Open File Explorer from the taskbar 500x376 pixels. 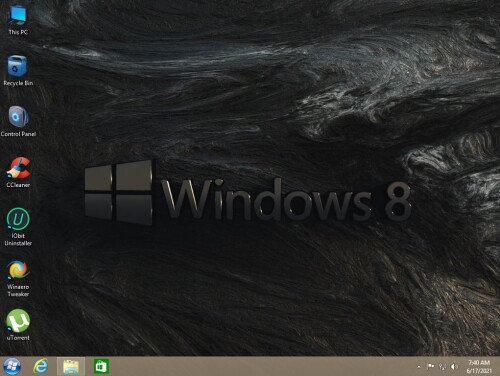click(x=71, y=366)
